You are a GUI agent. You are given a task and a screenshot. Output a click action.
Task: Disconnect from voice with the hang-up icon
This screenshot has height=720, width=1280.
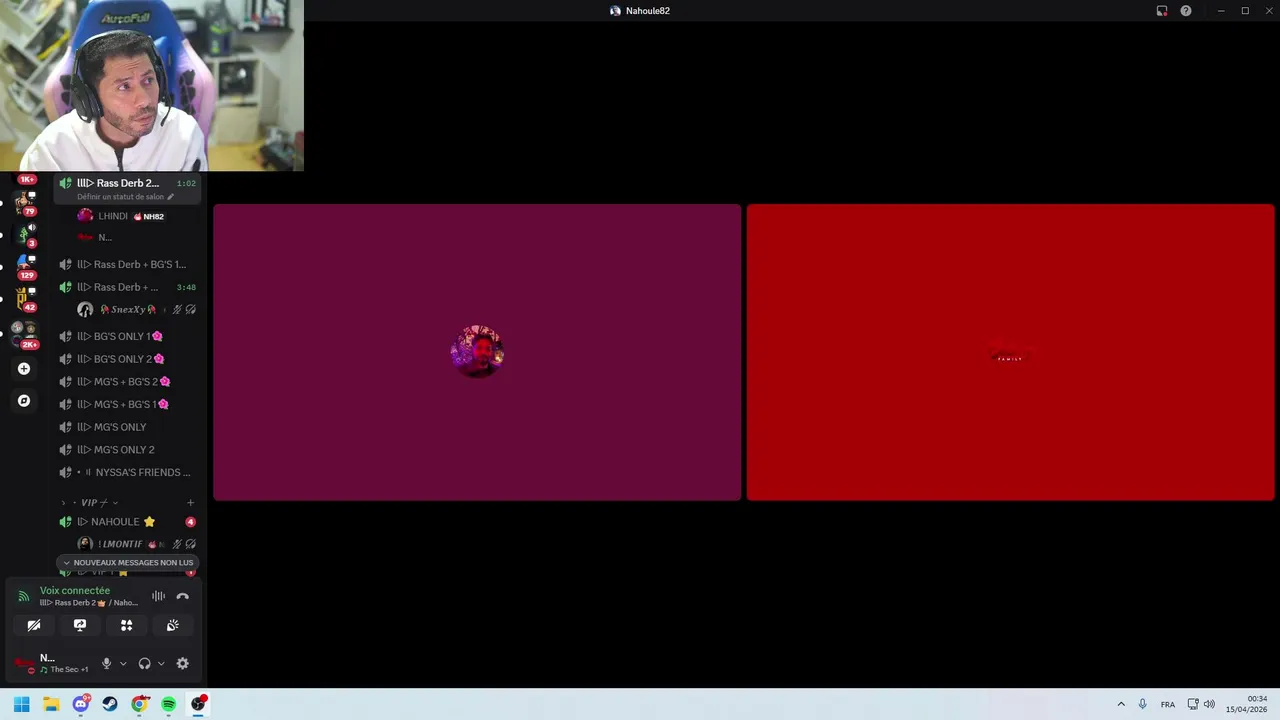pos(182,596)
